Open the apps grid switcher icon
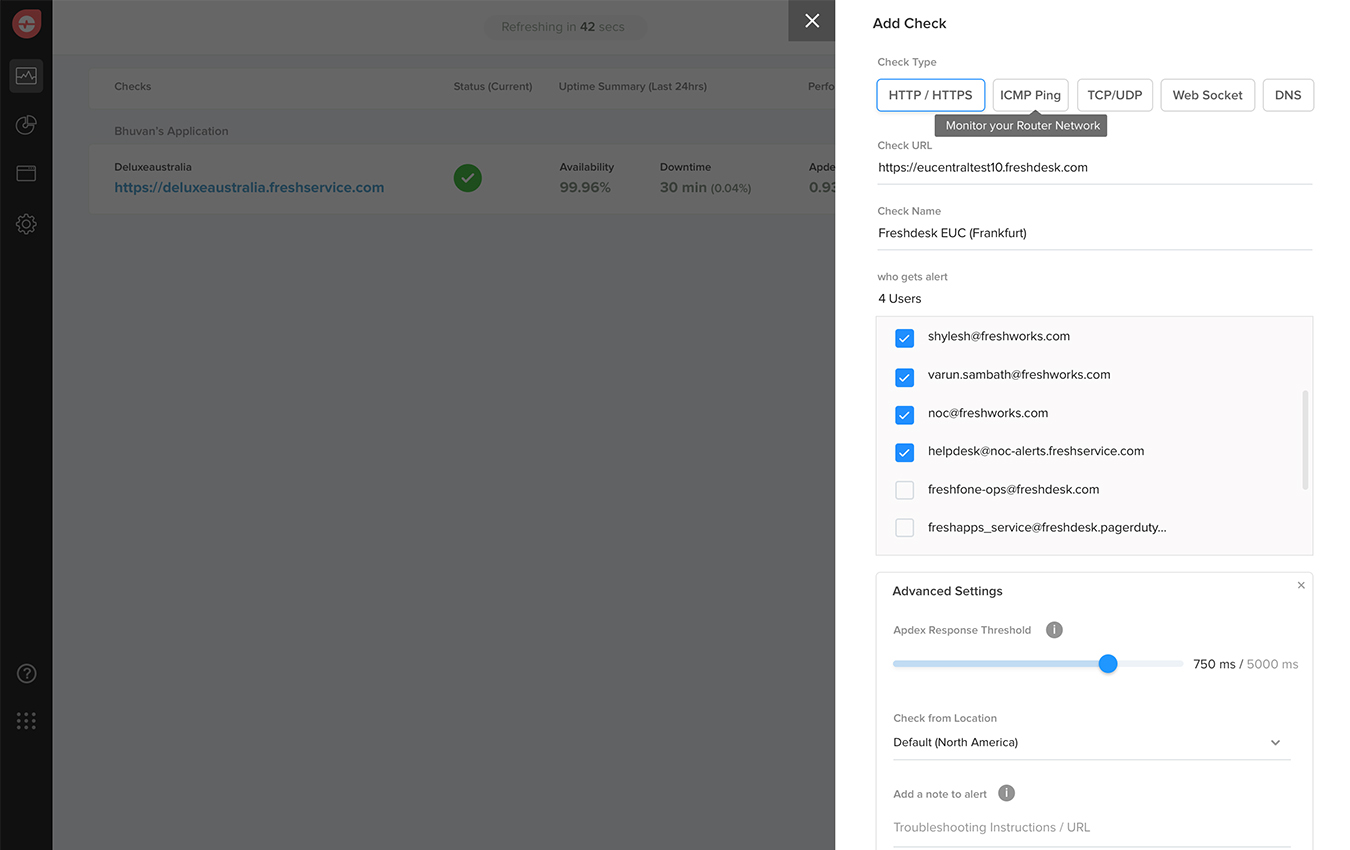Viewport: 1350px width, 850px height. pos(26,721)
